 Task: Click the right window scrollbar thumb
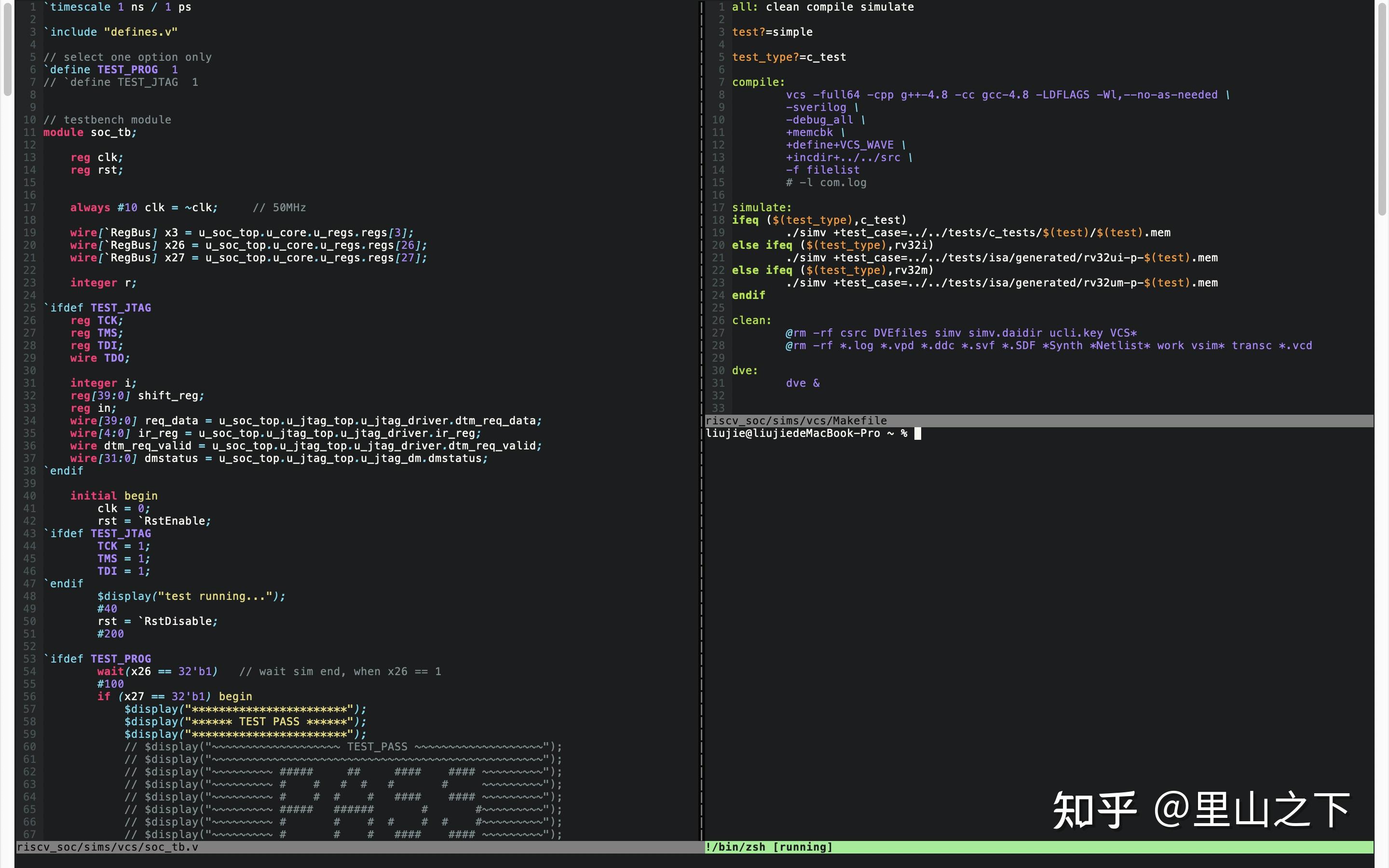coord(1382,109)
